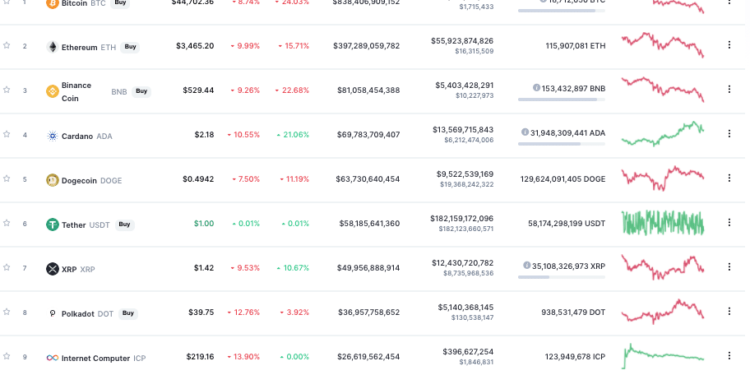750x375 pixels.
Task: Click the Internet Computer logo icon
Action: pyautogui.click(x=52, y=358)
